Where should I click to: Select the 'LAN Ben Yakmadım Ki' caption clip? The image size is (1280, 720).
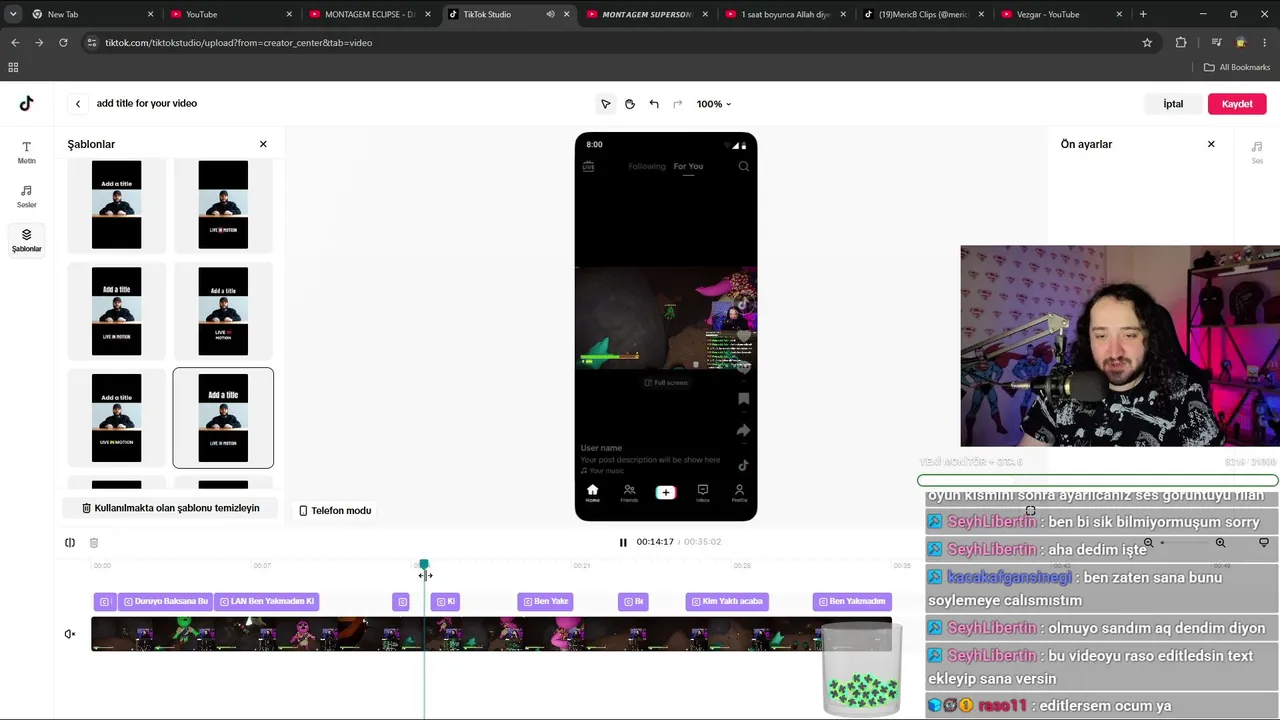[267, 601]
